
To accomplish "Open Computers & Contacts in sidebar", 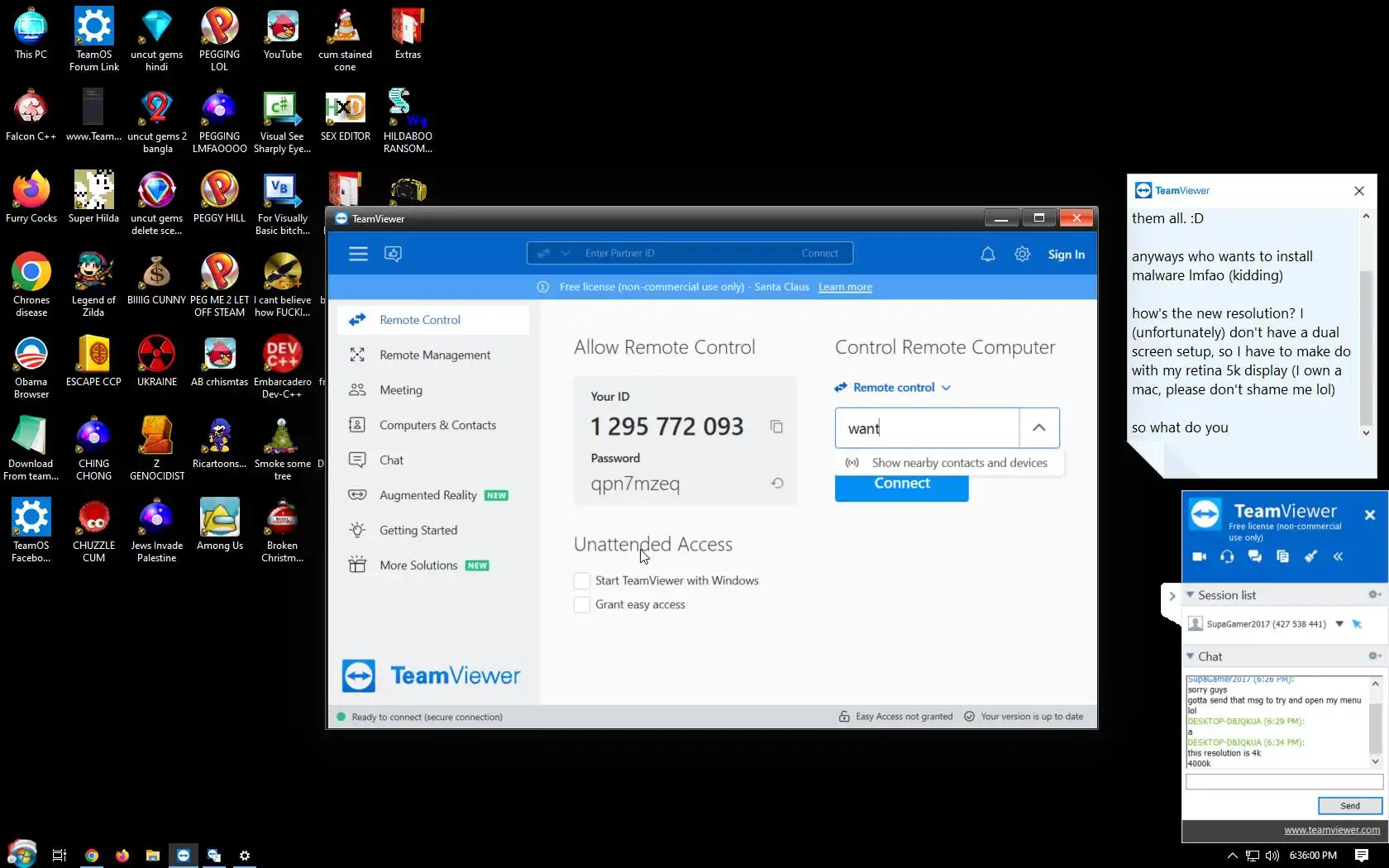I will [x=433, y=425].
